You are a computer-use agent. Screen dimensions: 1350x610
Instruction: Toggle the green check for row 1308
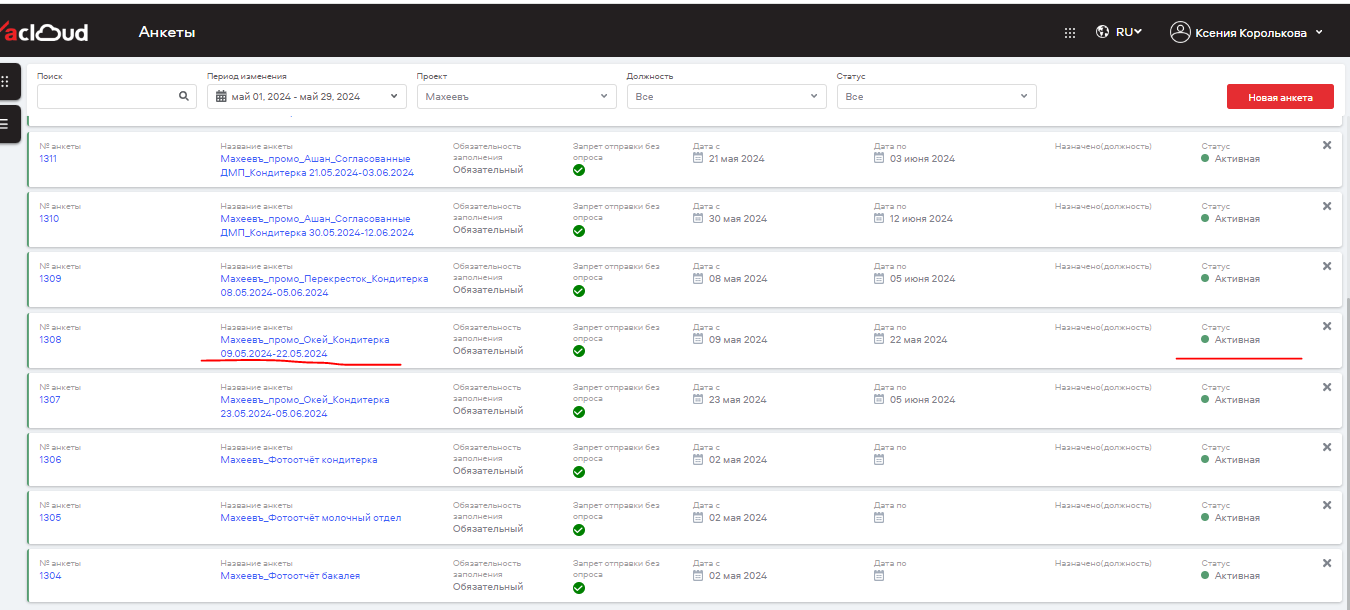[579, 351]
